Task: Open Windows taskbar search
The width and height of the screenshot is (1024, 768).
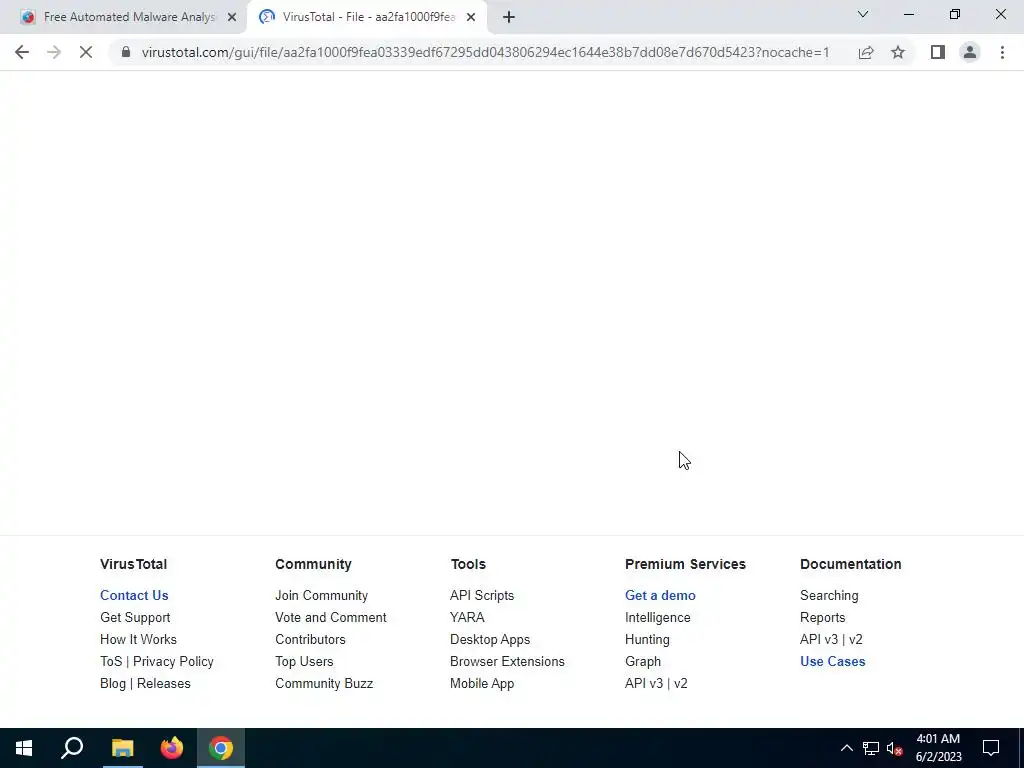Action: (x=72, y=748)
